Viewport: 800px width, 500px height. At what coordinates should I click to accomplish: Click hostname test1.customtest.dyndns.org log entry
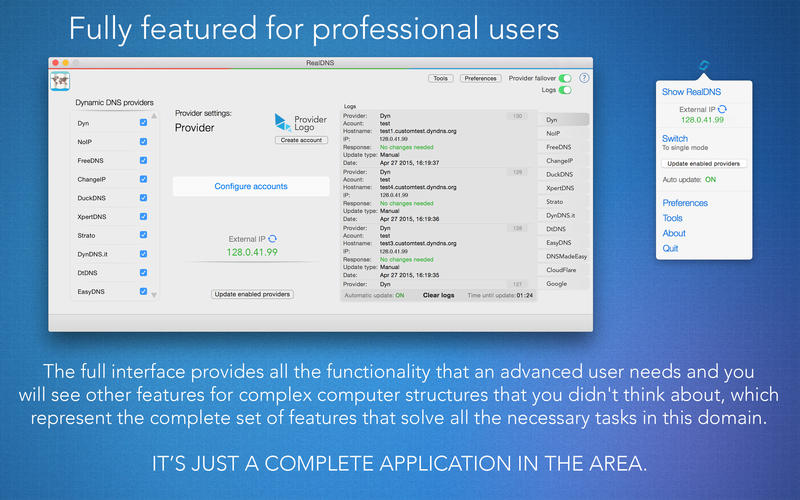[418, 131]
